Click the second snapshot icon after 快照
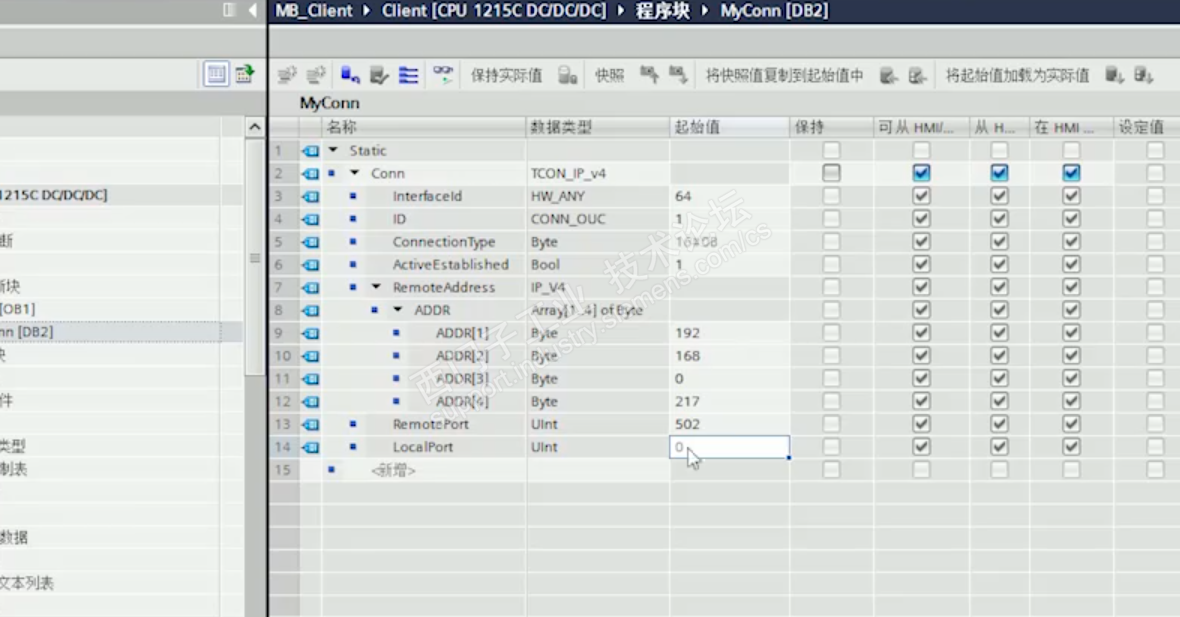The height and width of the screenshot is (617, 1180). coord(678,74)
